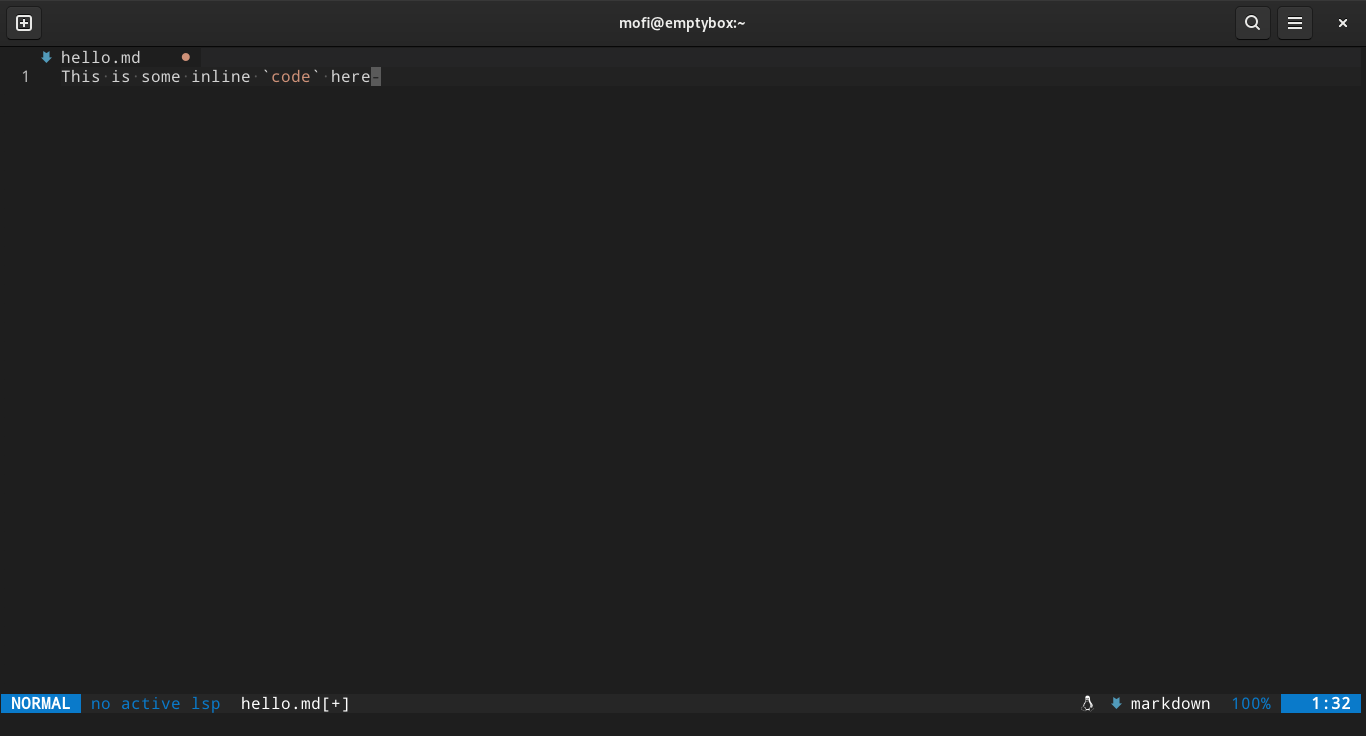Screen dimensions: 1366x736
Task: Open a new terminal tab with the plus icon
Action: (x=23, y=22)
